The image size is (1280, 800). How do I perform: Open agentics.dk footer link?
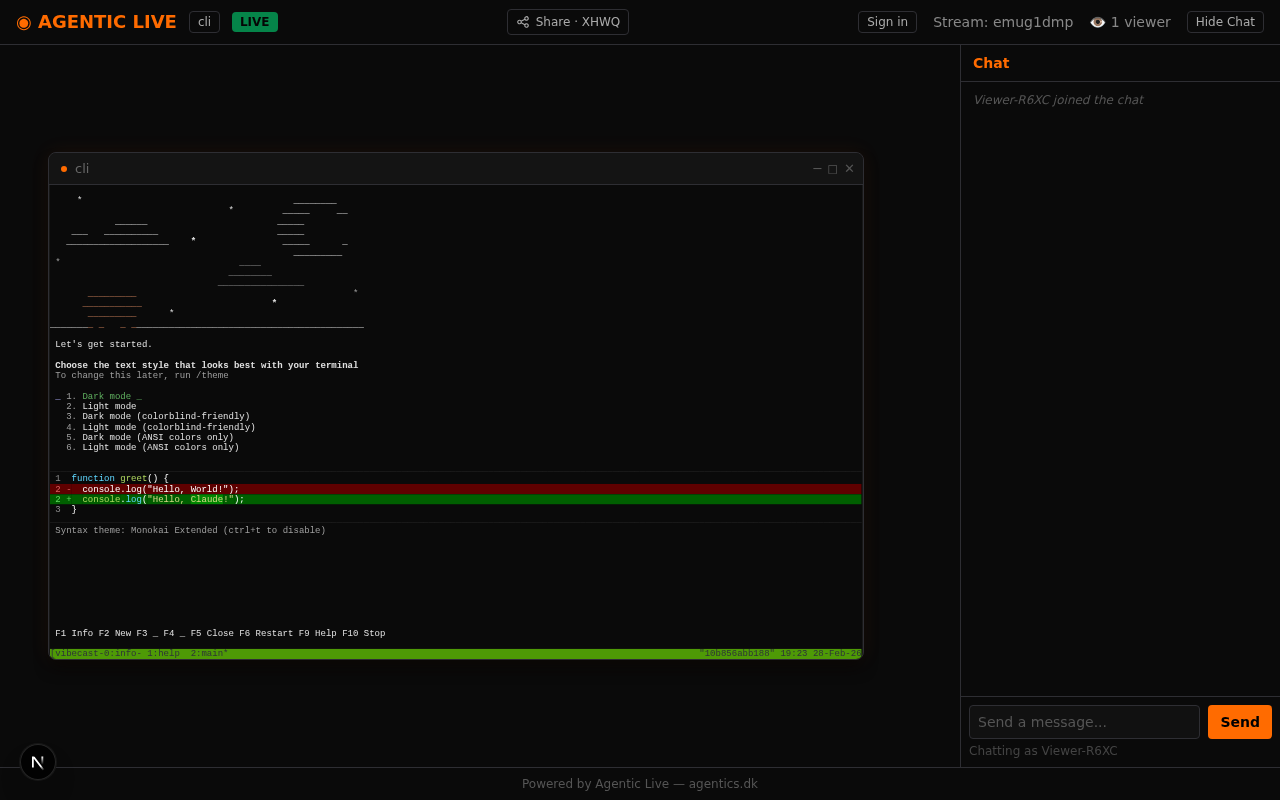pos(723,784)
